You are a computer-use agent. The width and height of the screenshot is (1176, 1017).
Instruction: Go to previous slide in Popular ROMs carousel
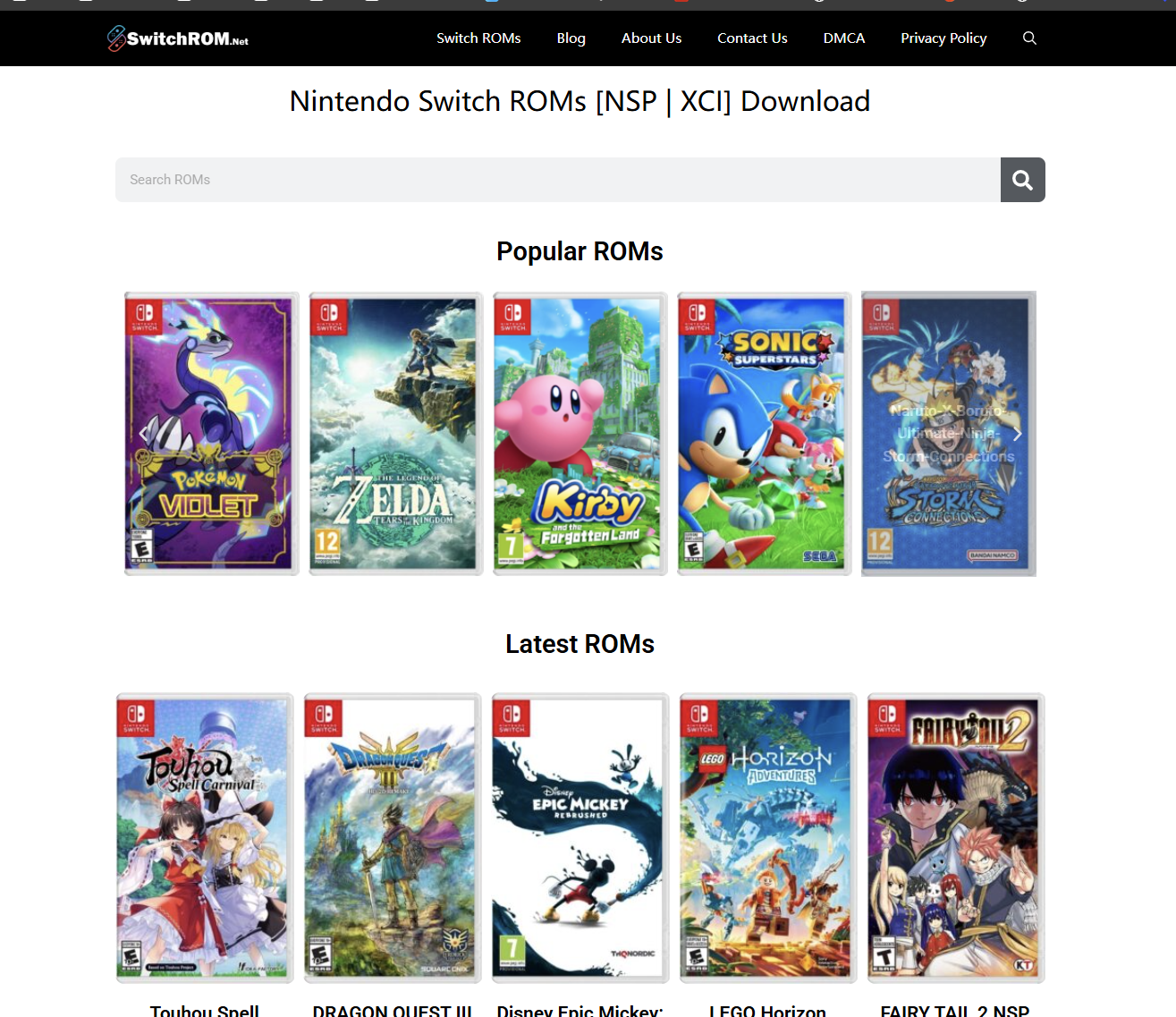click(x=143, y=434)
